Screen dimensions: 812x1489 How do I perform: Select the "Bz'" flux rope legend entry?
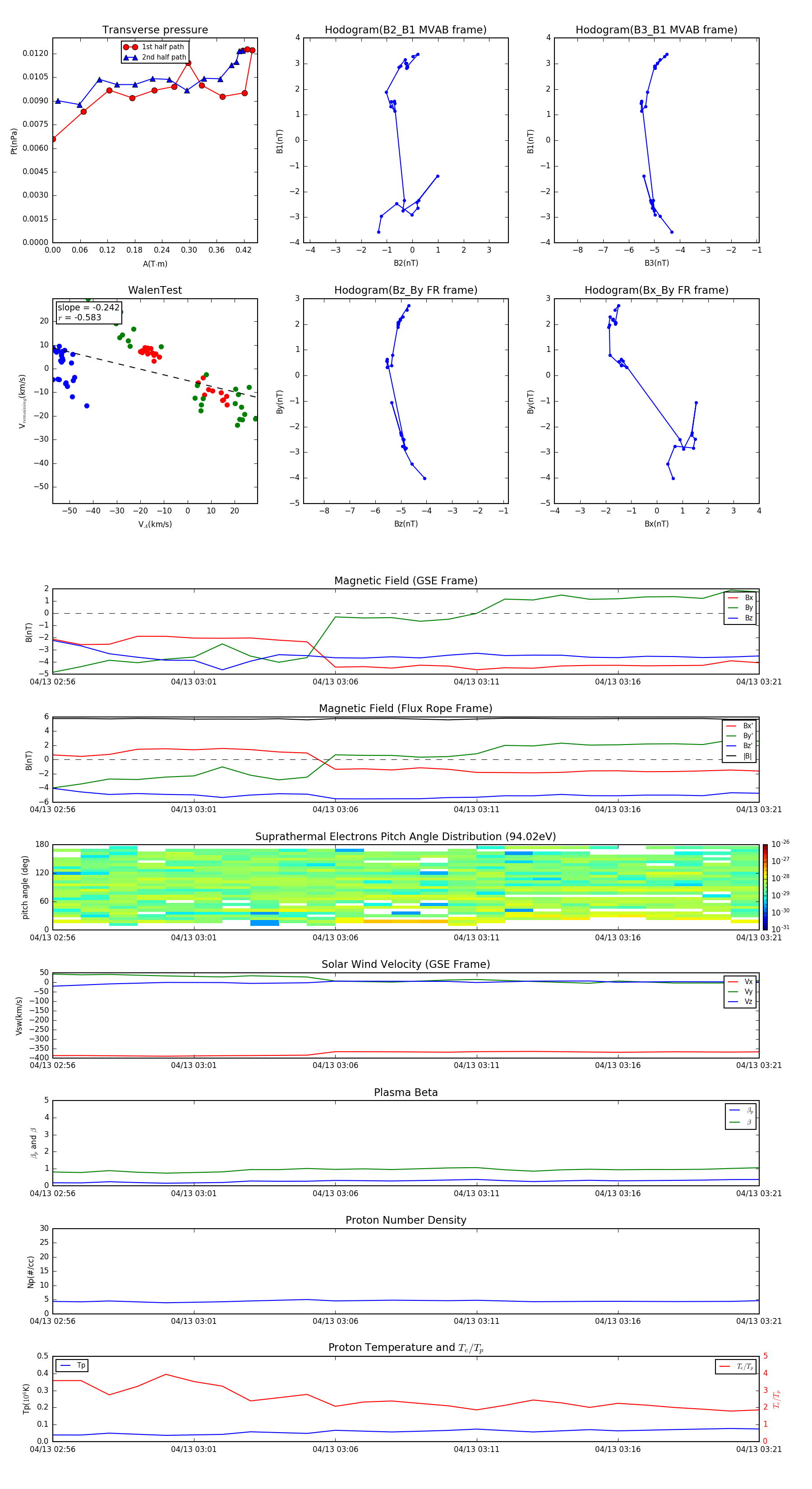point(739,746)
